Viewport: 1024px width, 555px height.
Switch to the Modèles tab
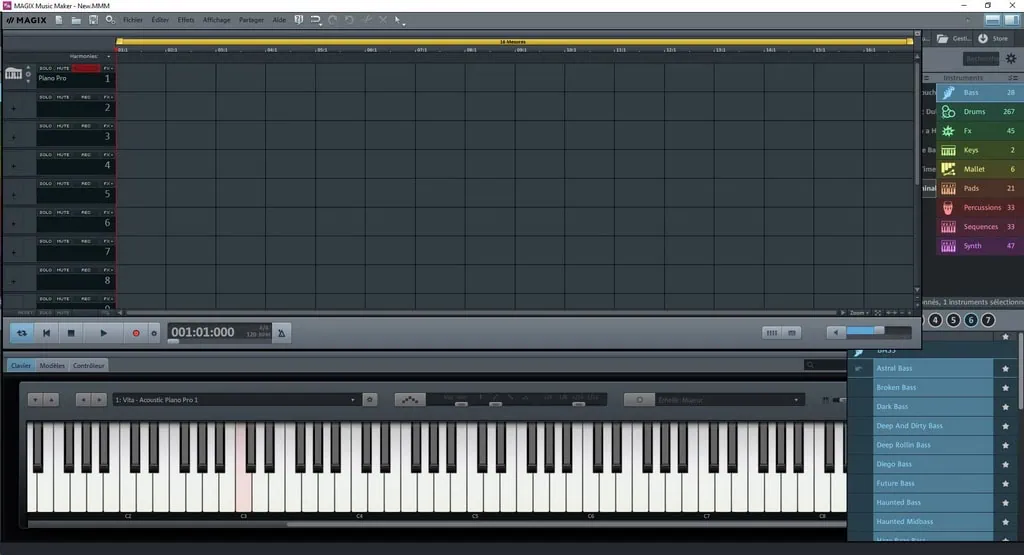[x=52, y=365]
